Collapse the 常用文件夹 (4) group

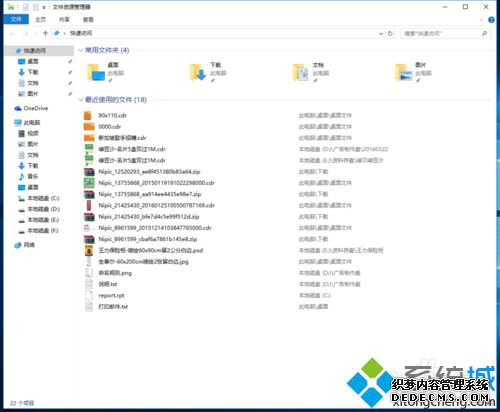80,50
